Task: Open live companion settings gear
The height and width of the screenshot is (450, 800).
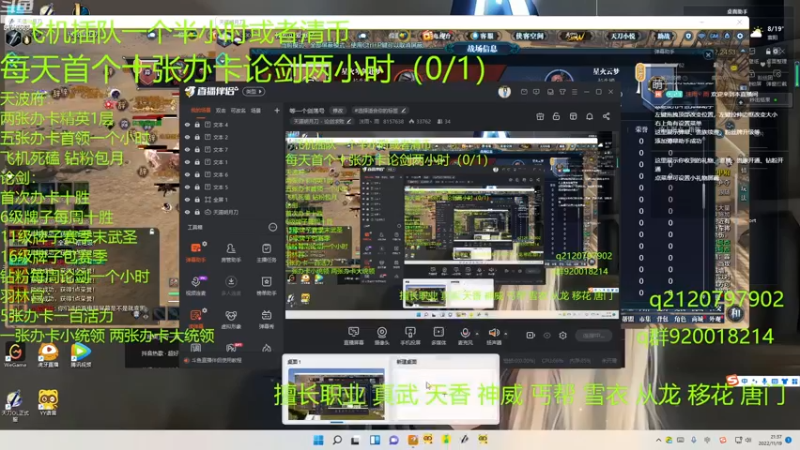Action: pyautogui.click(x=563, y=335)
